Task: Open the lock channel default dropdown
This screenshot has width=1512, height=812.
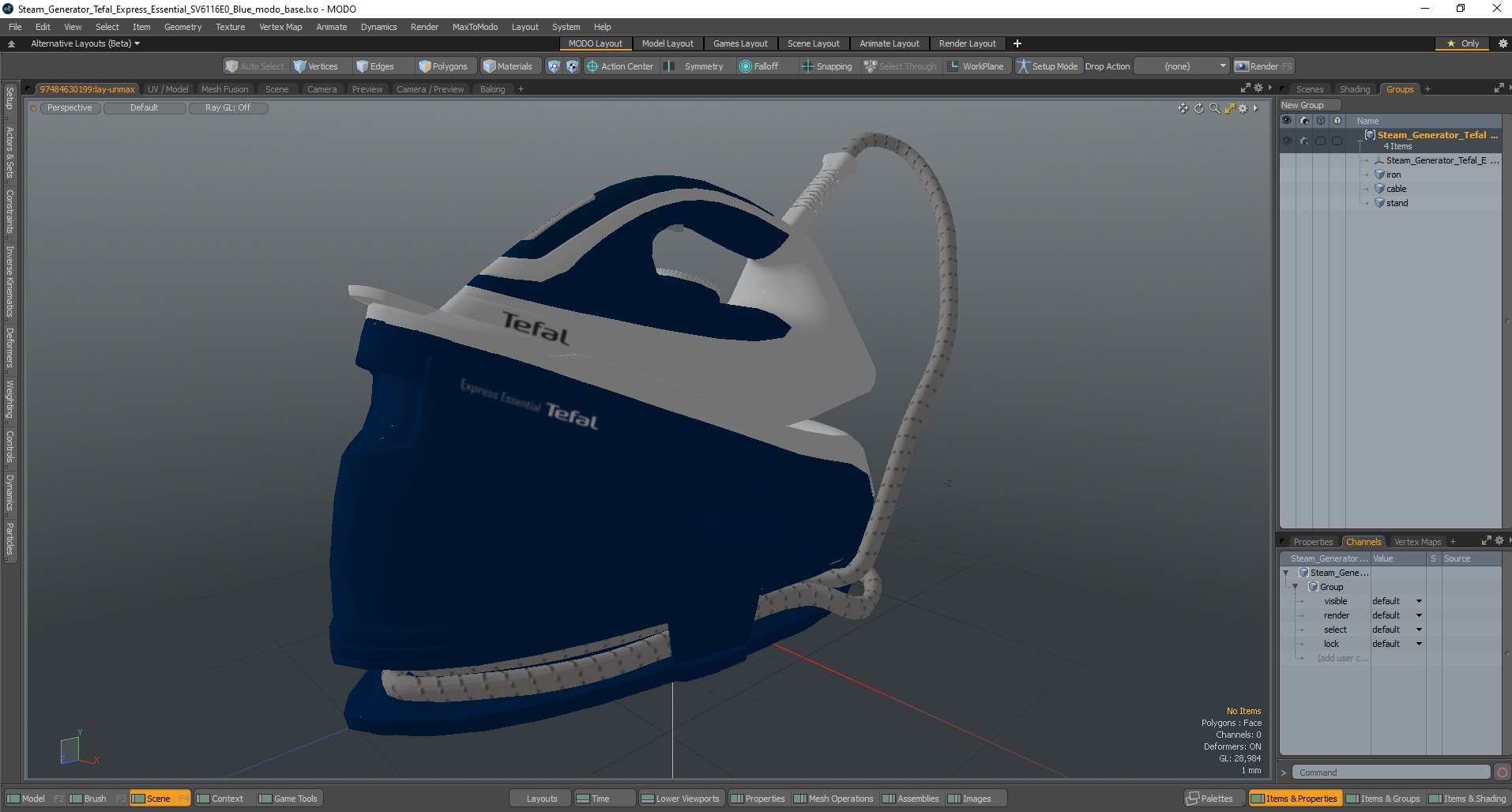Action: [x=1397, y=644]
